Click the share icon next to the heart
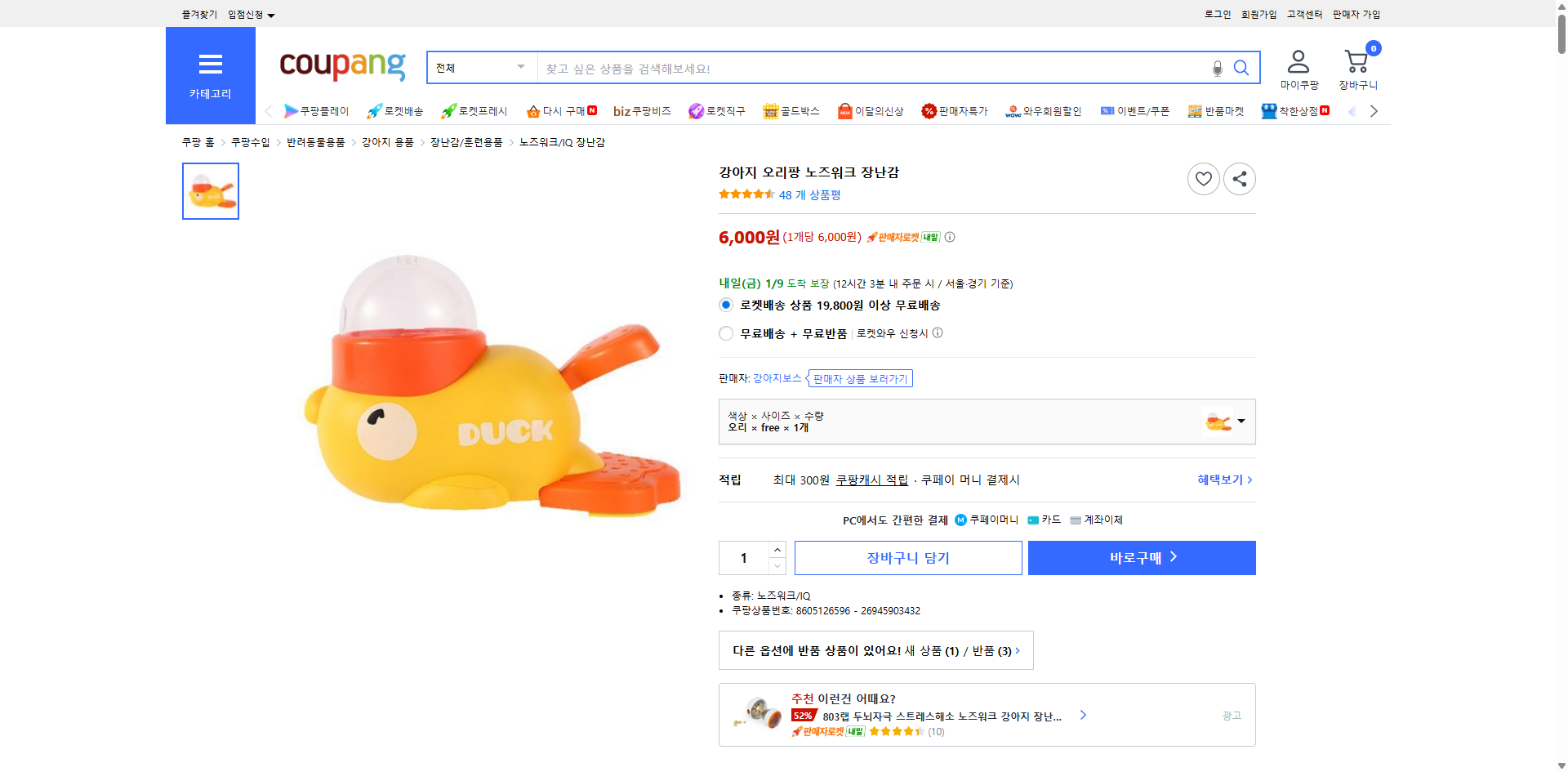 1239,178
